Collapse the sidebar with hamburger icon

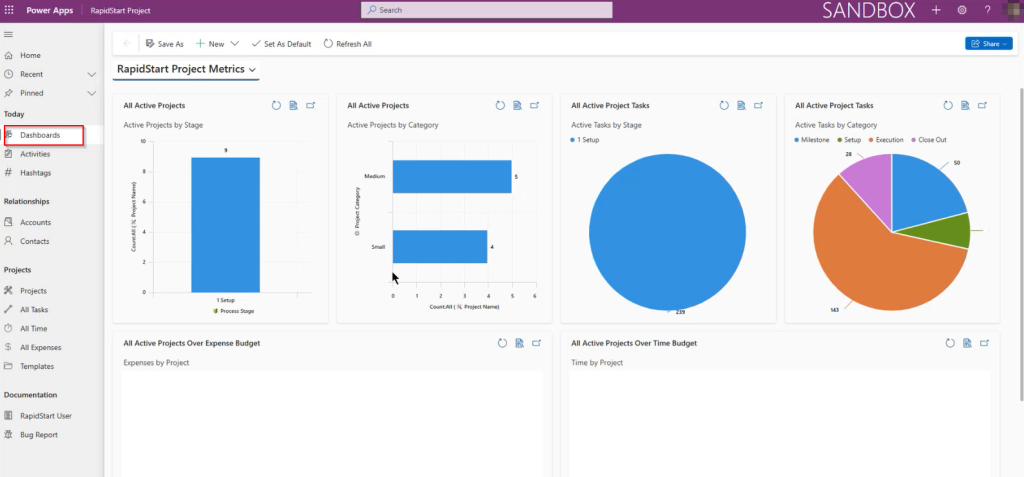(x=8, y=35)
